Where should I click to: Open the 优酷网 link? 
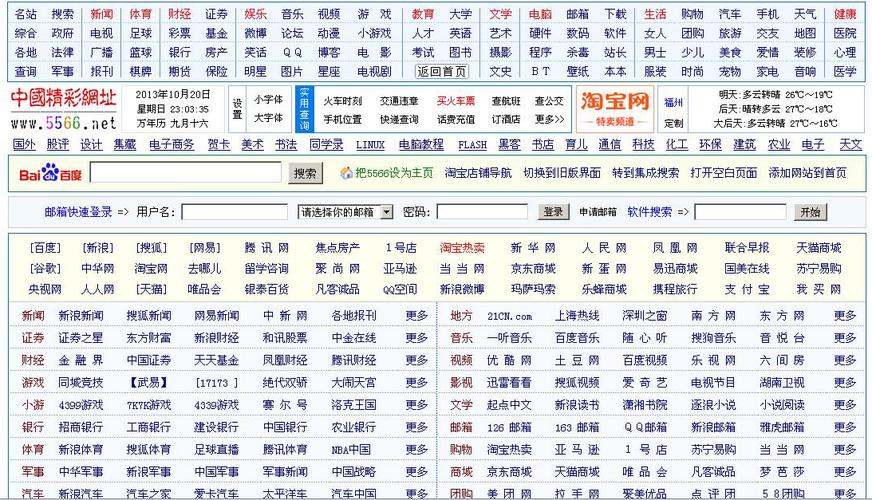(x=509, y=360)
